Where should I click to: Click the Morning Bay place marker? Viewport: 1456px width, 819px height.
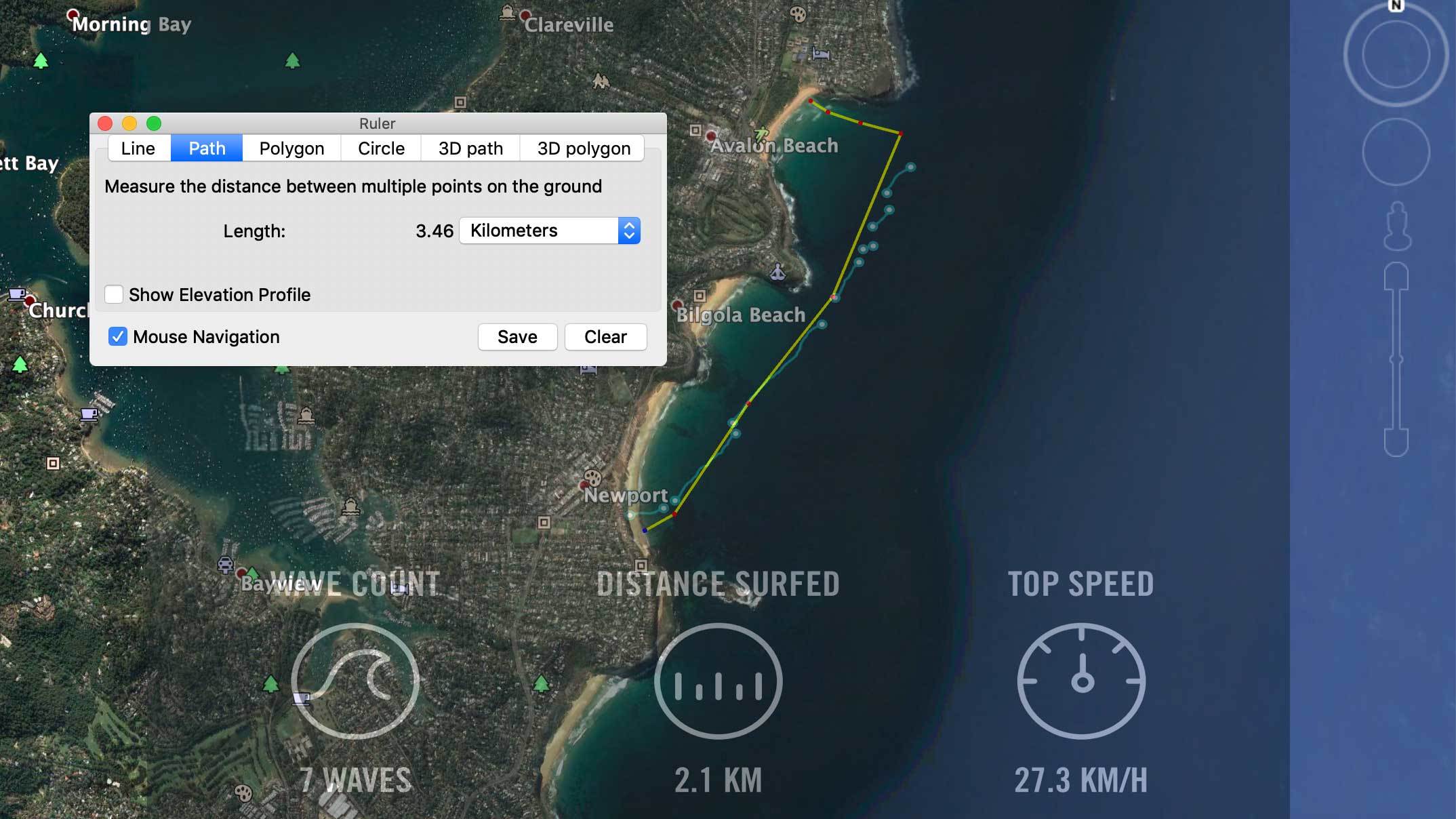[73, 14]
